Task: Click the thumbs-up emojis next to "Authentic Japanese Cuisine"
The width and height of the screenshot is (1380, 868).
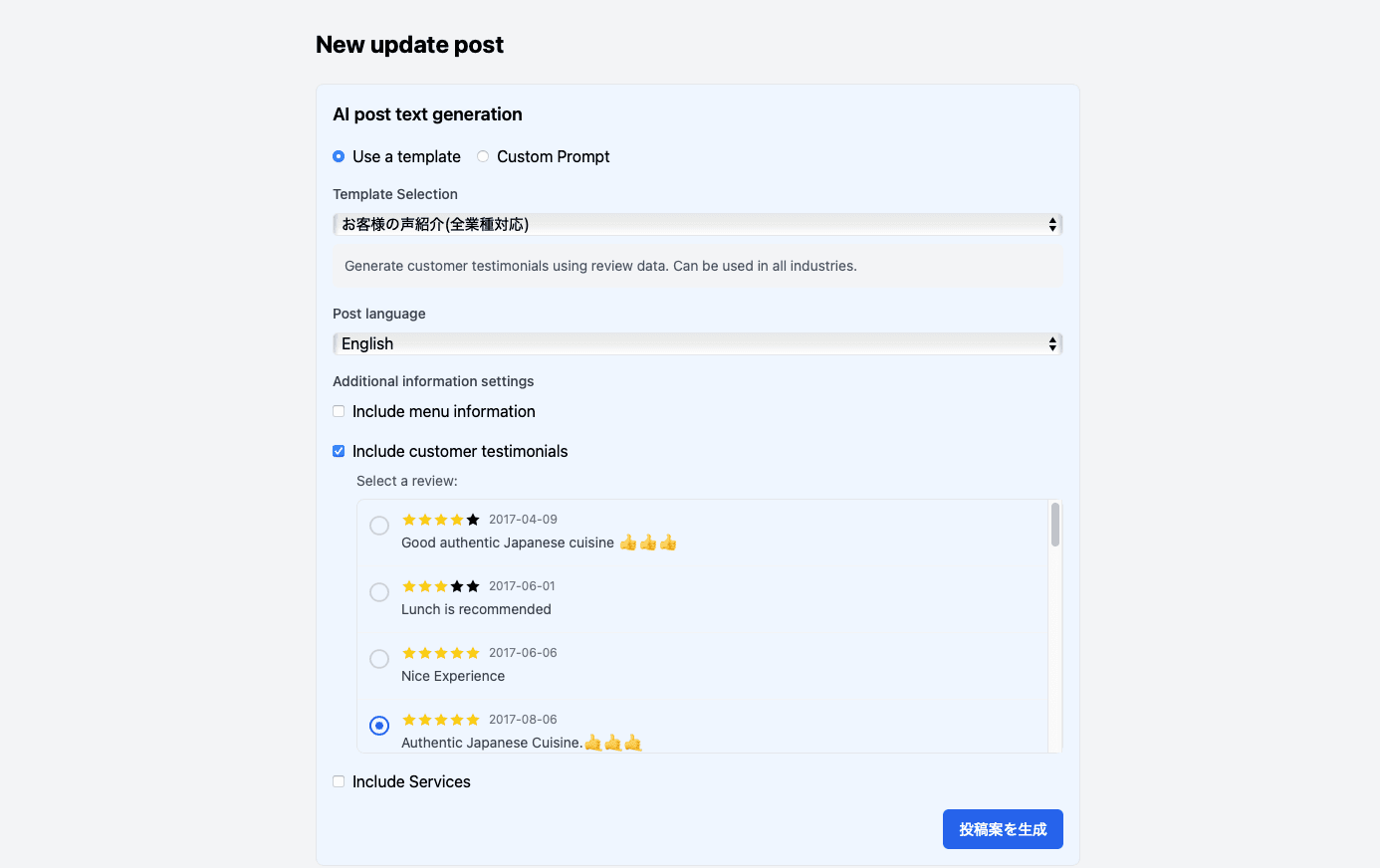Action: point(612,742)
